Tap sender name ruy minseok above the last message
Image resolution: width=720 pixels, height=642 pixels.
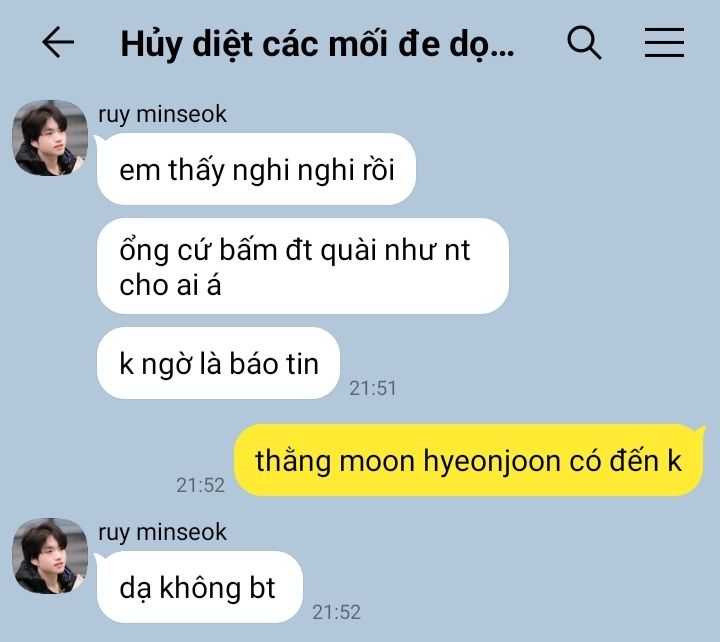click(x=163, y=532)
